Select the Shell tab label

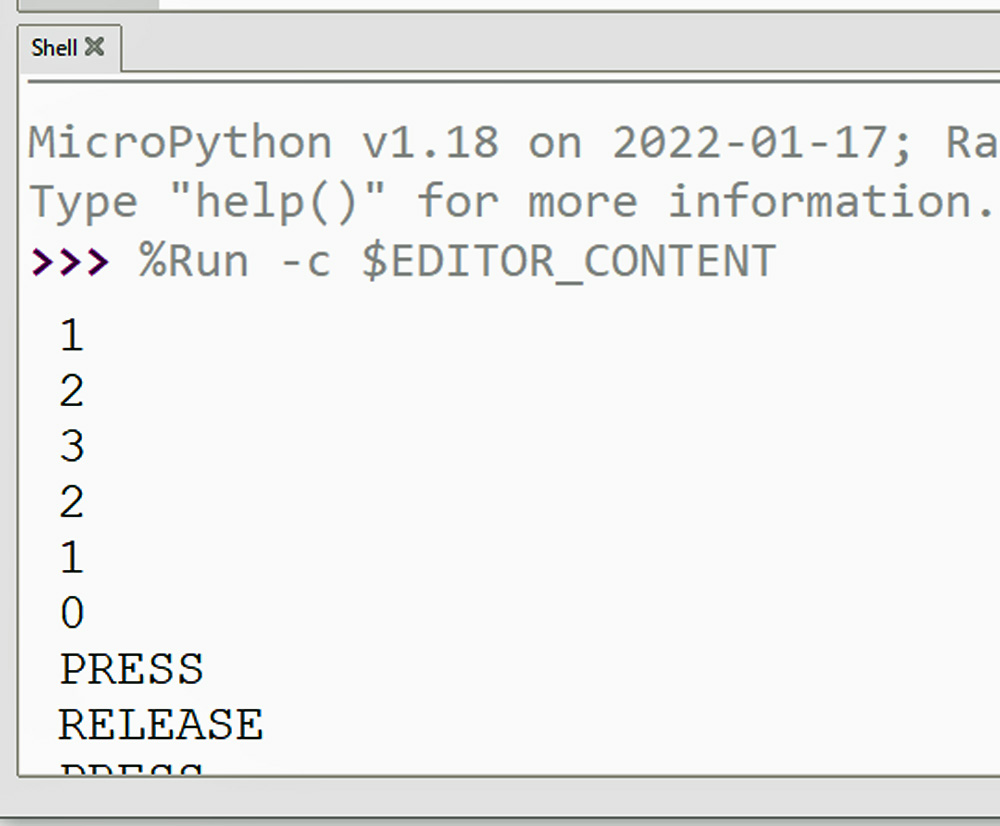click(54, 47)
